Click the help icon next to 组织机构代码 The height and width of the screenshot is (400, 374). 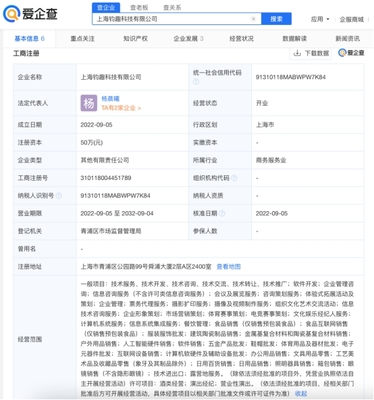click(x=234, y=178)
